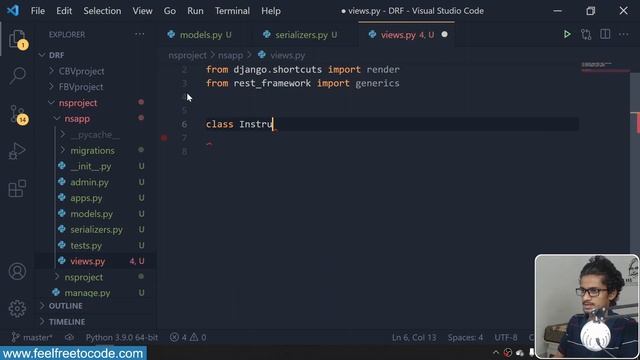Place cursor on the class Instru line
The height and width of the screenshot is (360, 640).
point(240,124)
